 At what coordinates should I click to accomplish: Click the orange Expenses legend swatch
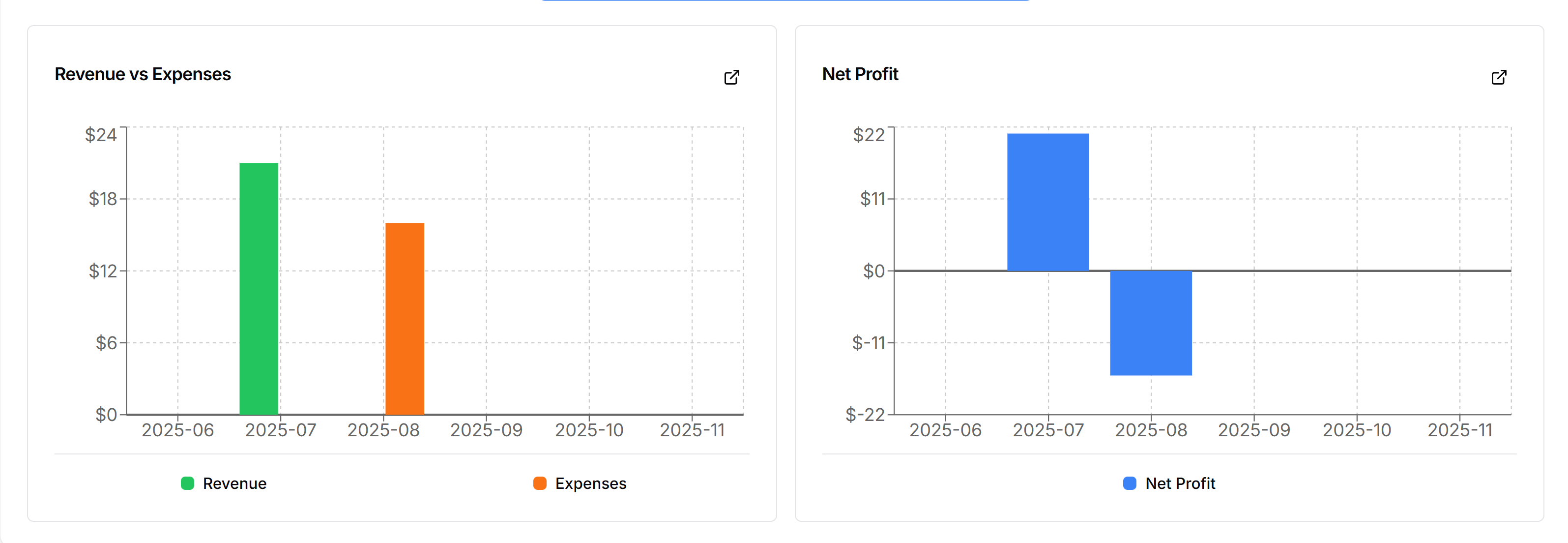(539, 483)
